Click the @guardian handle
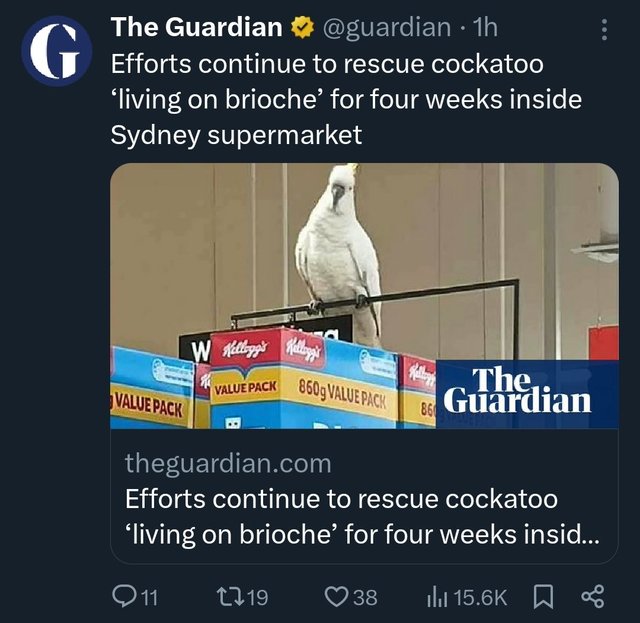 tap(387, 28)
